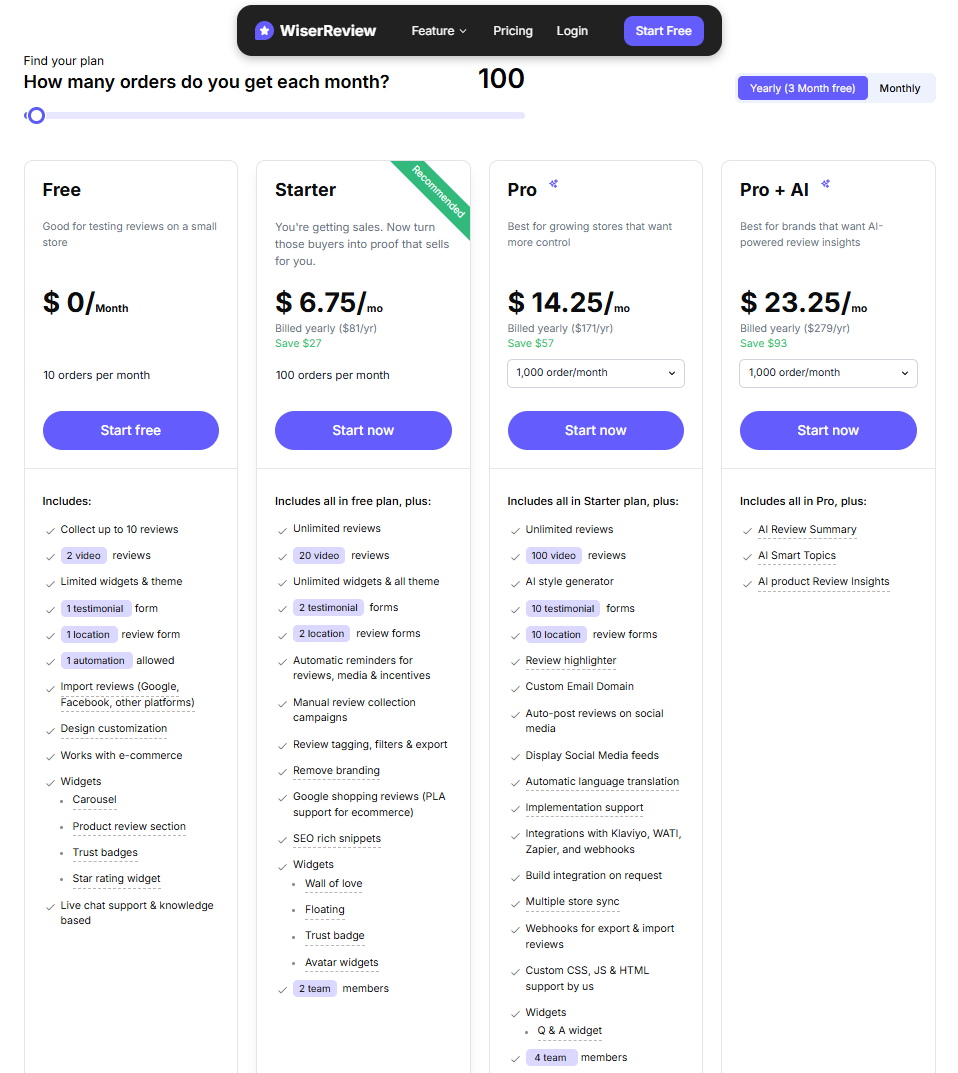Viewport: 958px width, 1073px height.
Task: Click the checkmark next to Collect up to 10 reviews
Action: [x=49, y=528]
